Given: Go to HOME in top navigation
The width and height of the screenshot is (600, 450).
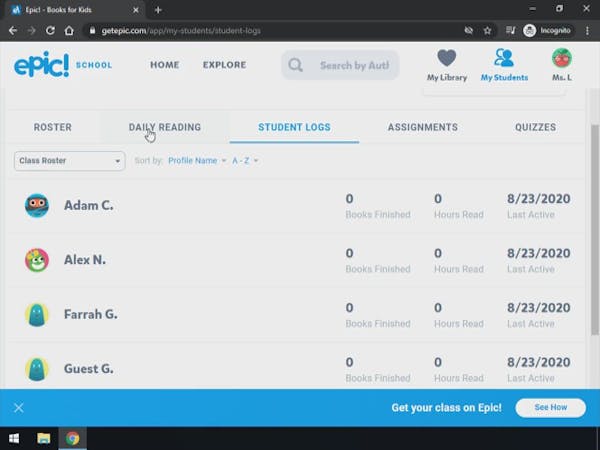Looking at the screenshot, I should pyautogui.click(x=165, y=65).
